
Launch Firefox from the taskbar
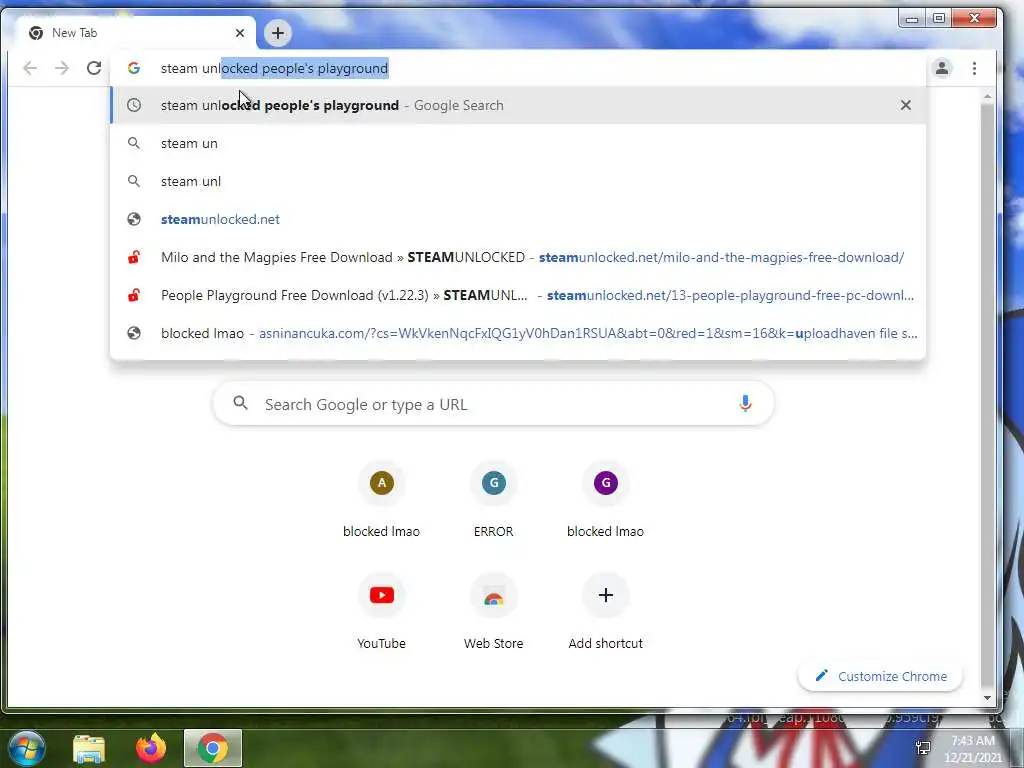tap(151, 748)
